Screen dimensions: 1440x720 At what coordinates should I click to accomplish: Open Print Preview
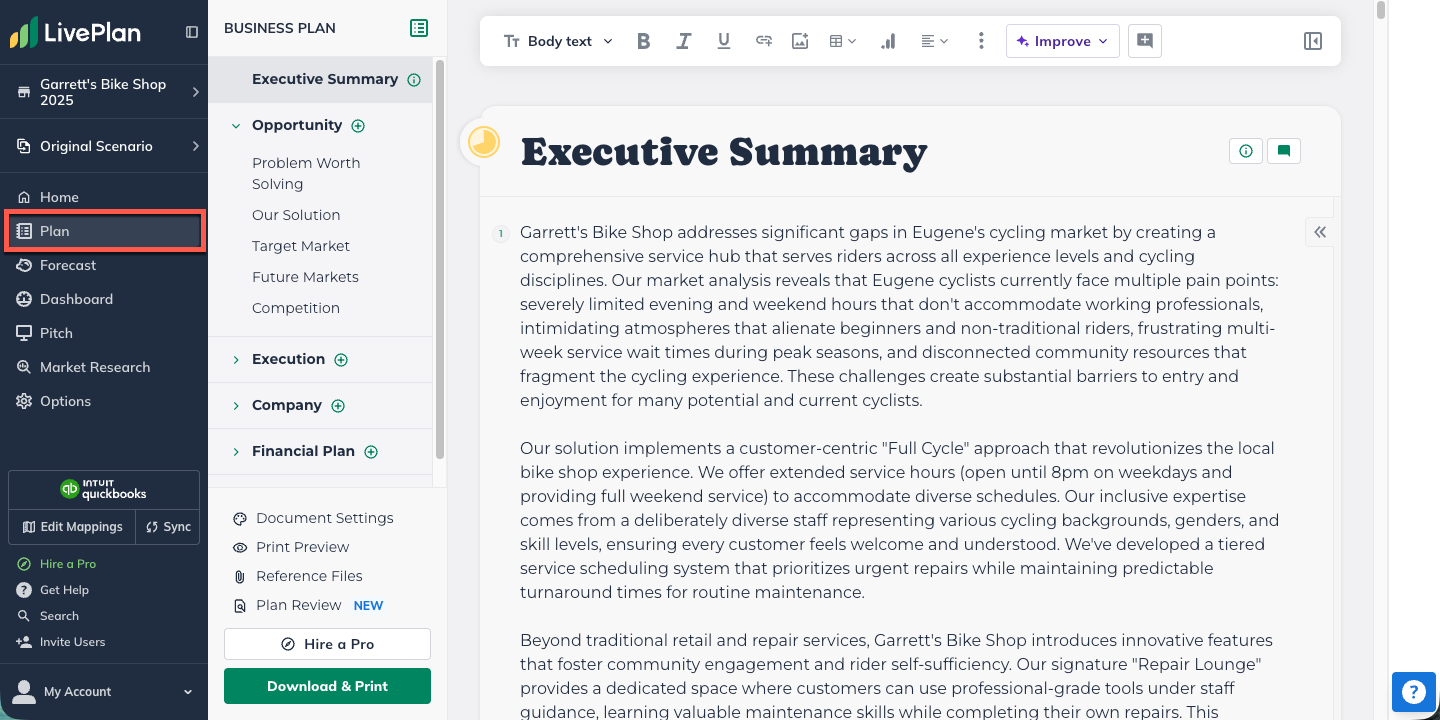[291, 547]
